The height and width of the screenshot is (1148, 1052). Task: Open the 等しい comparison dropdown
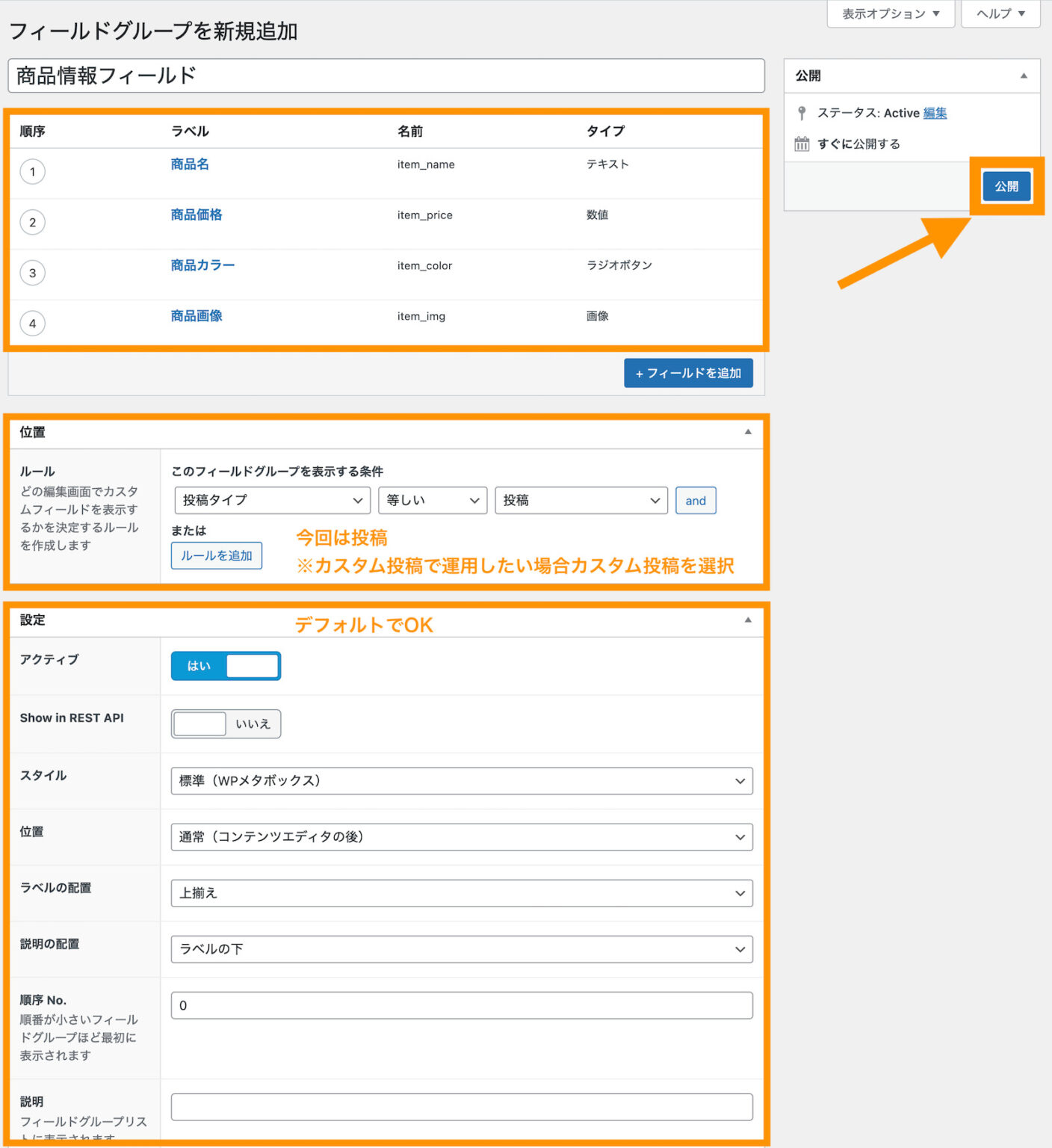click(x=432, y=500)
